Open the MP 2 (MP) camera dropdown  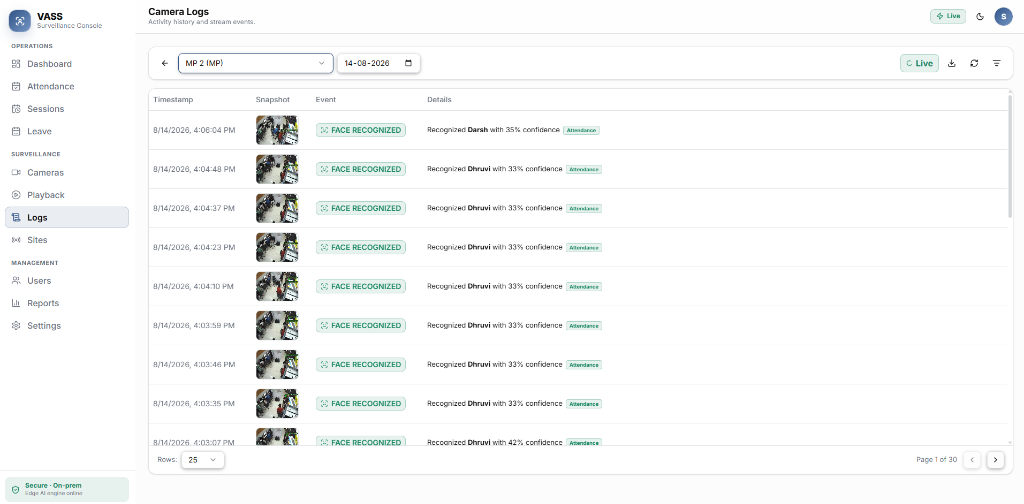(x=255, y=63)
